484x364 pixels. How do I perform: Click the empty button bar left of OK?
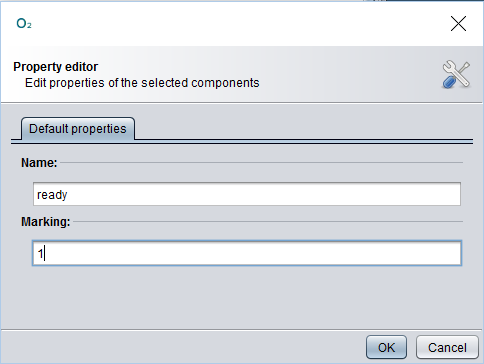183,347
